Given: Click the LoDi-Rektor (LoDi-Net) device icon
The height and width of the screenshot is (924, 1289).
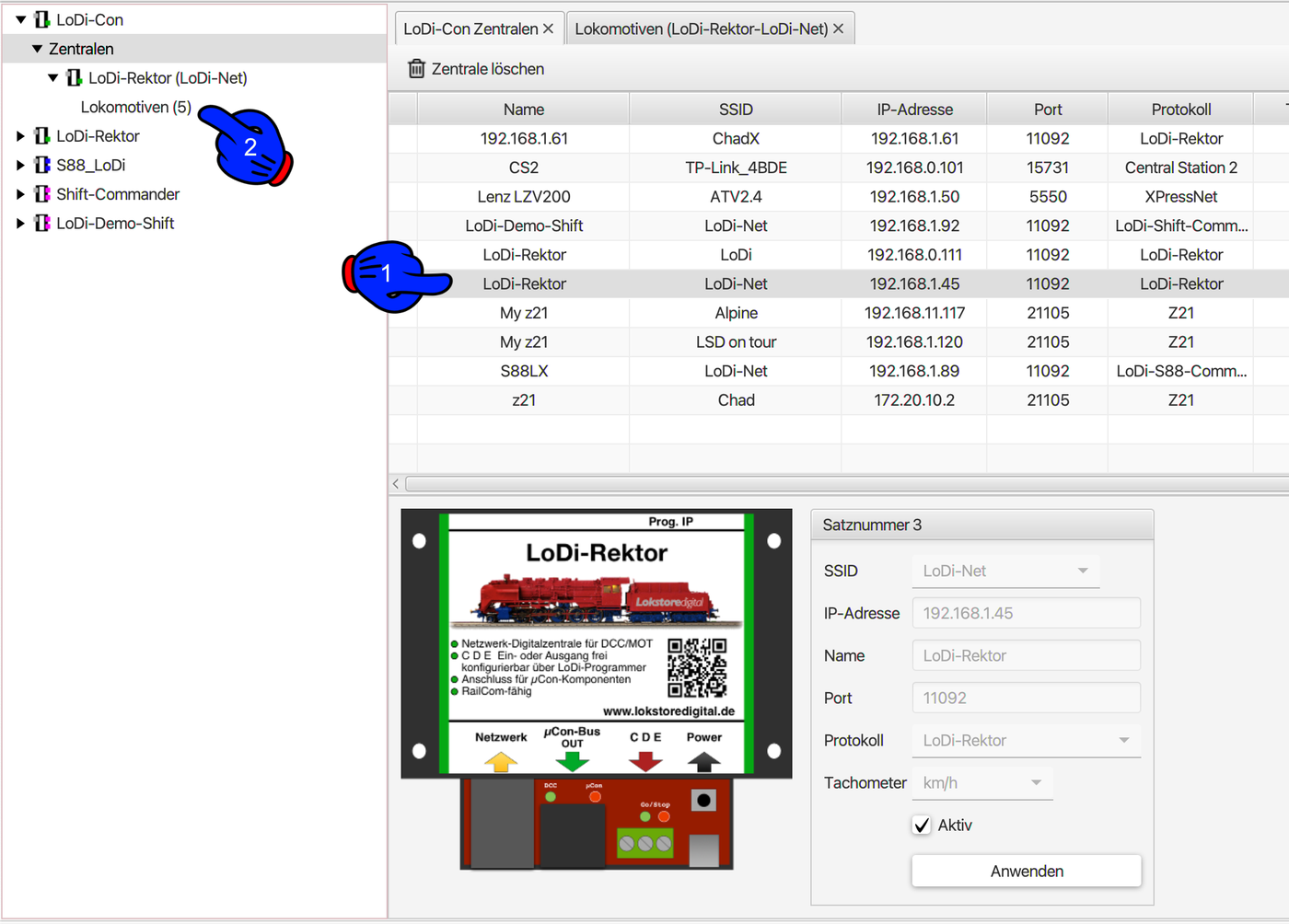Looking at the screenshot, I should pos(75,78).
